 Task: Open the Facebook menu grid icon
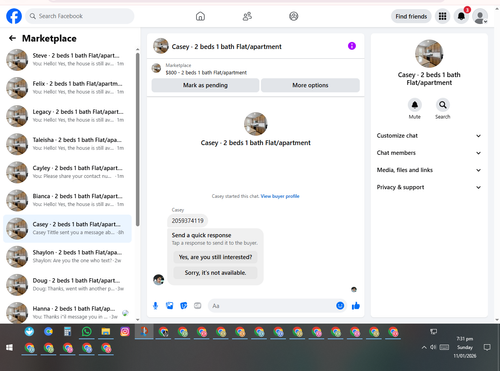coord(442,16)
